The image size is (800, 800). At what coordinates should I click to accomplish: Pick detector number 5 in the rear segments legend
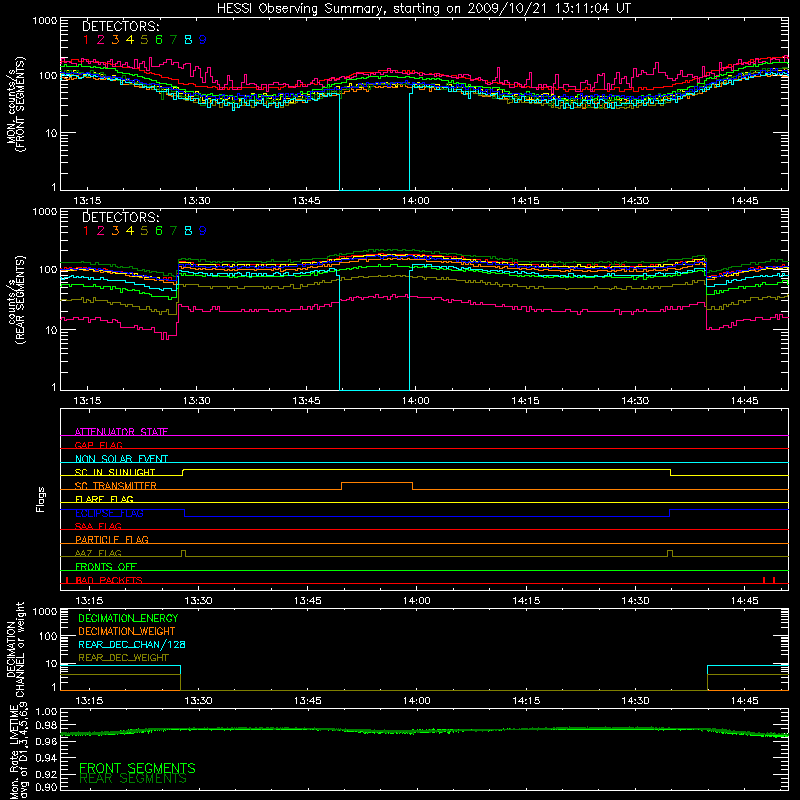coord(144,231)
